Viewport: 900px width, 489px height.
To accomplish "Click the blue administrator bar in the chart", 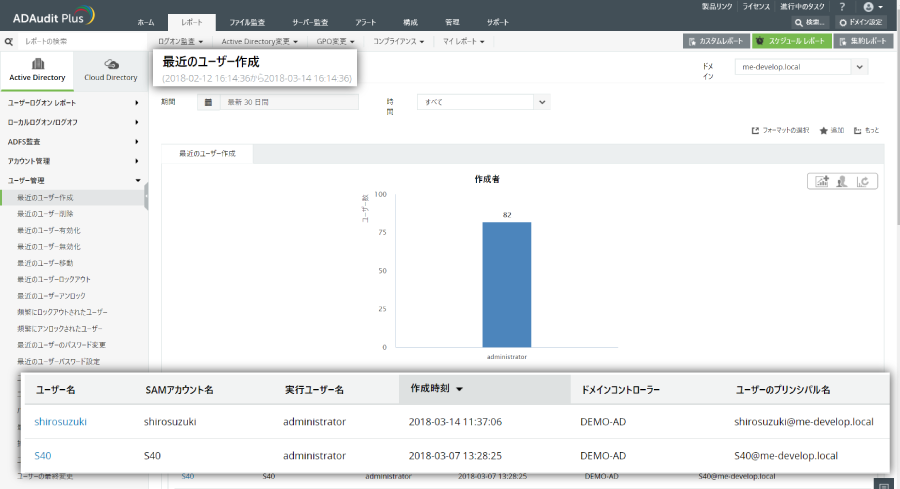I will click(x=506, y=284).
